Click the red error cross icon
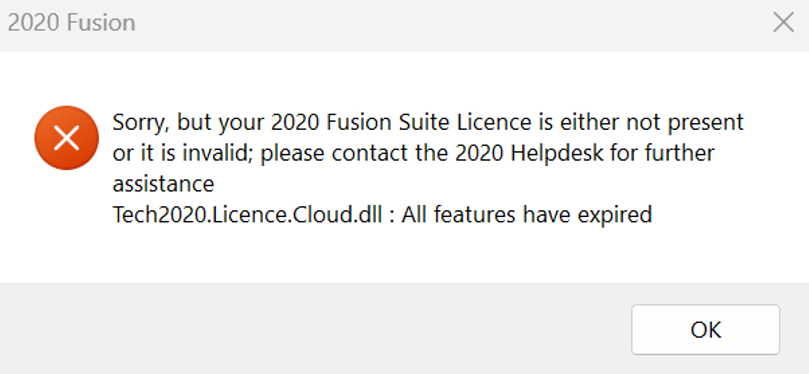The width and height of the screenshot is (809, 374). 67,138
